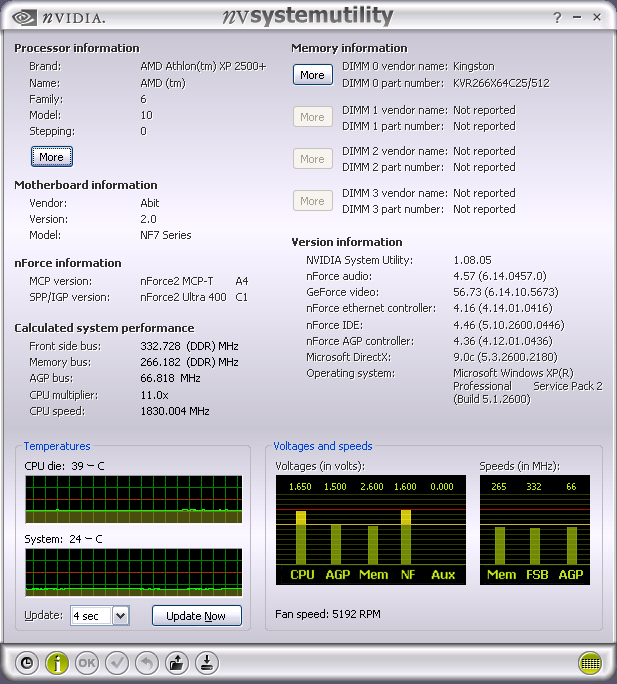Screen dimensions: 617x684
Task: Click the green grid icon at bottom right
Action: pos(590,662)
